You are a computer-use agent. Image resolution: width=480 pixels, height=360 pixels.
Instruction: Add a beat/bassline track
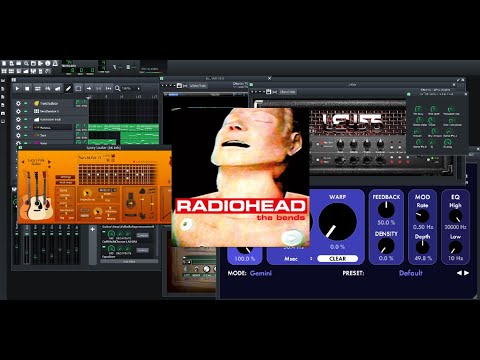pyautogui.click(x=38, y=88)
